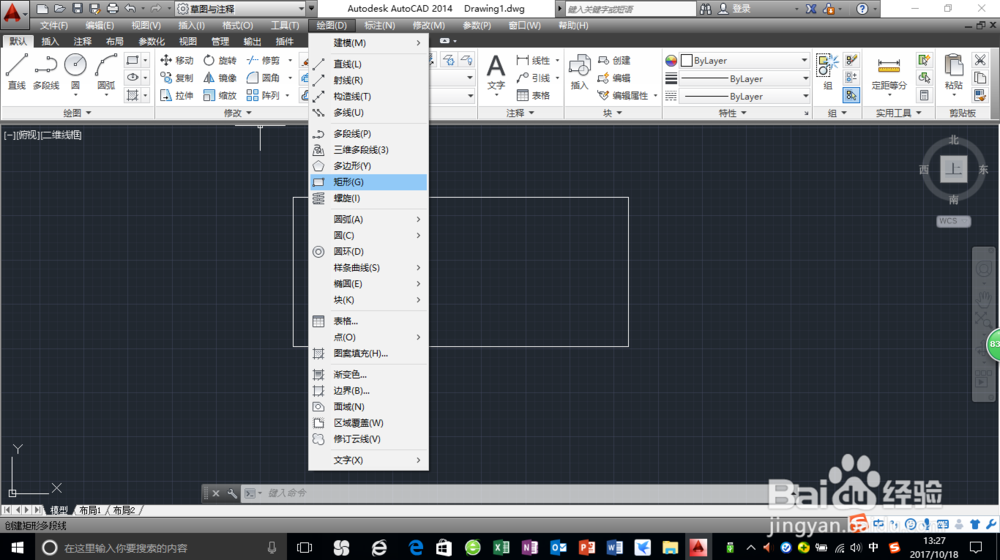Expand the 绘图 ribbon panel title
Screen dimensions: 1000x560
77,113
